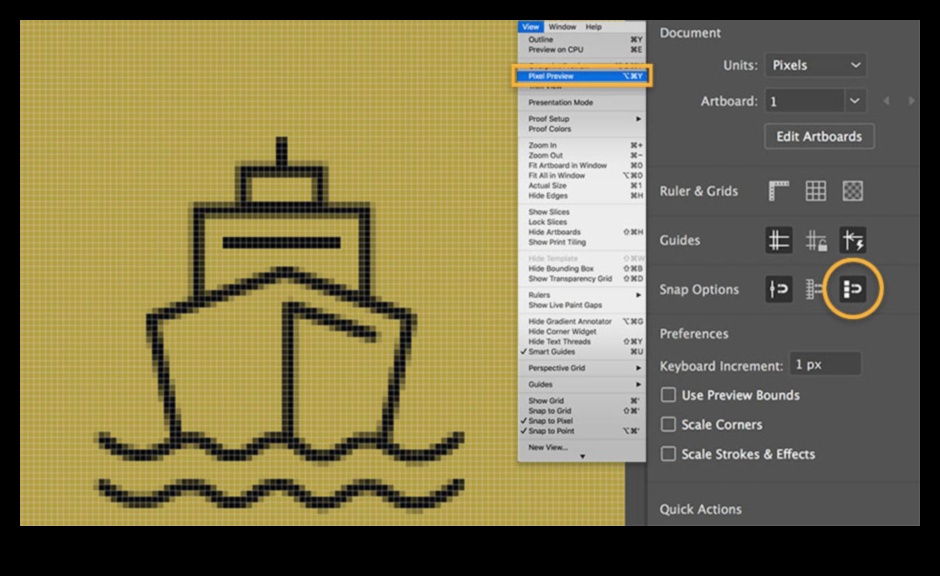
Task: Click the Keyboard Increment input field
Action: click(824, 365)
